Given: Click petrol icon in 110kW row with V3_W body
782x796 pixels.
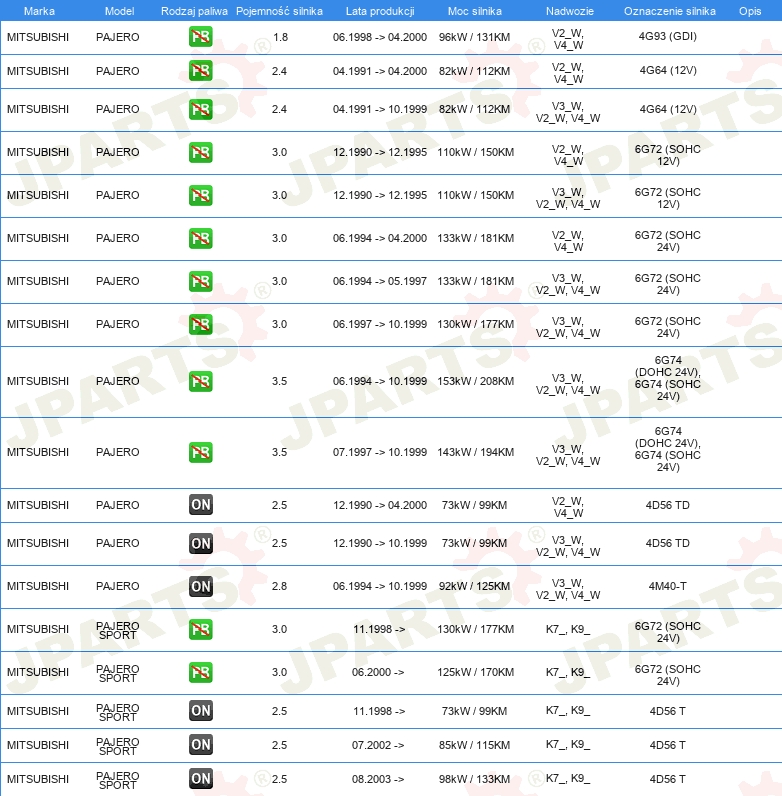Looking at the screenshot, I should [x=201, y=195].
